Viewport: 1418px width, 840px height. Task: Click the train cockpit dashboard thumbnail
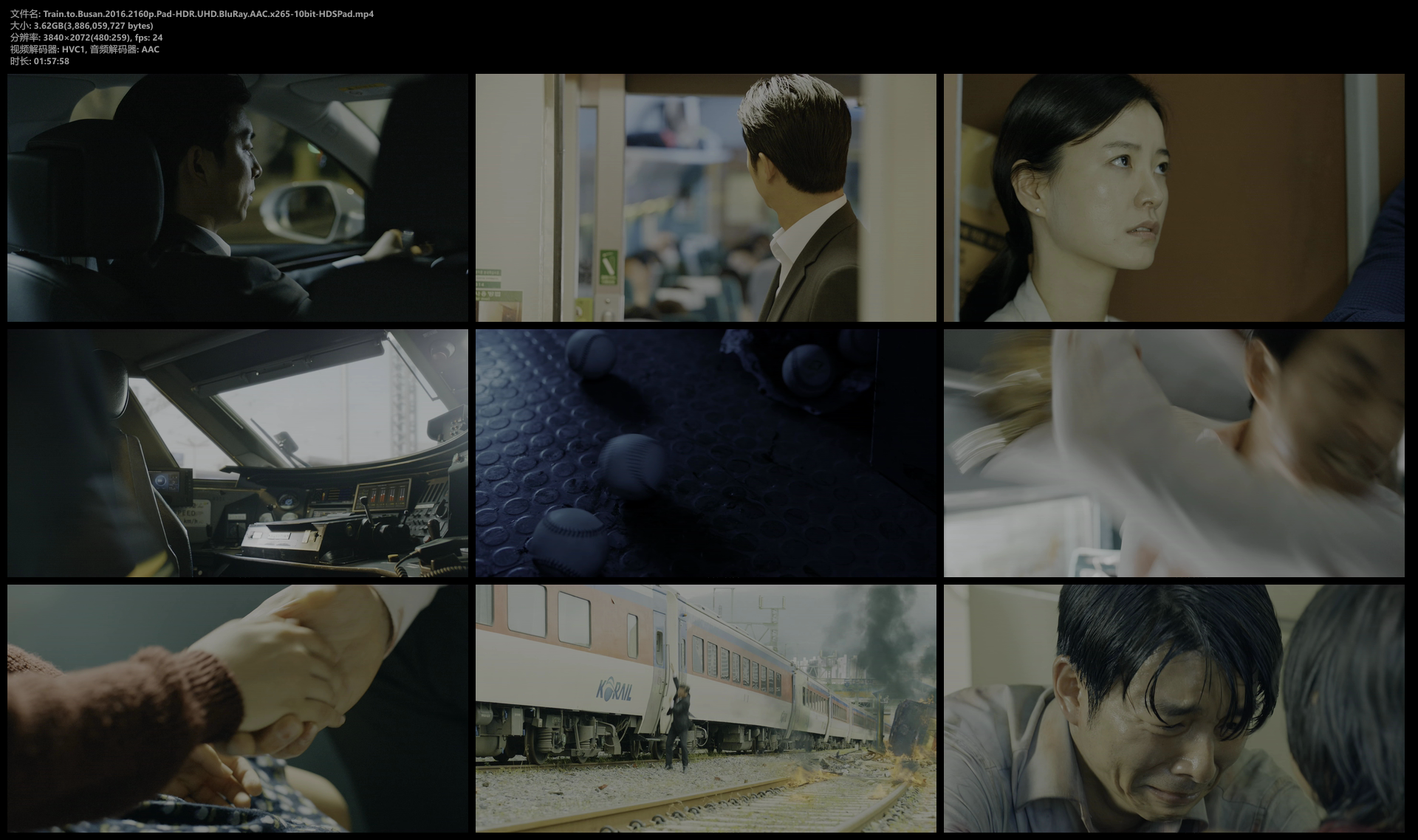237,452
